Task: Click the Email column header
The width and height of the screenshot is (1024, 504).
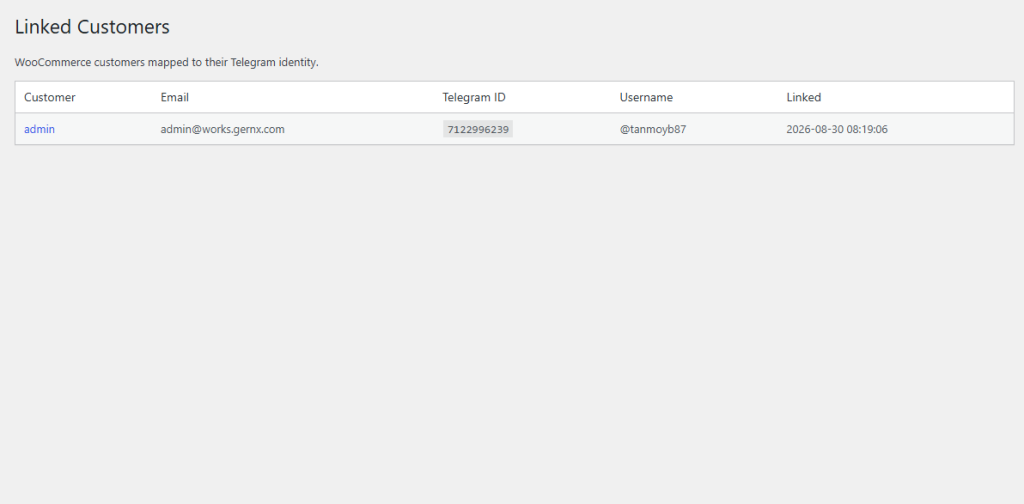Action: pos(174,97)
